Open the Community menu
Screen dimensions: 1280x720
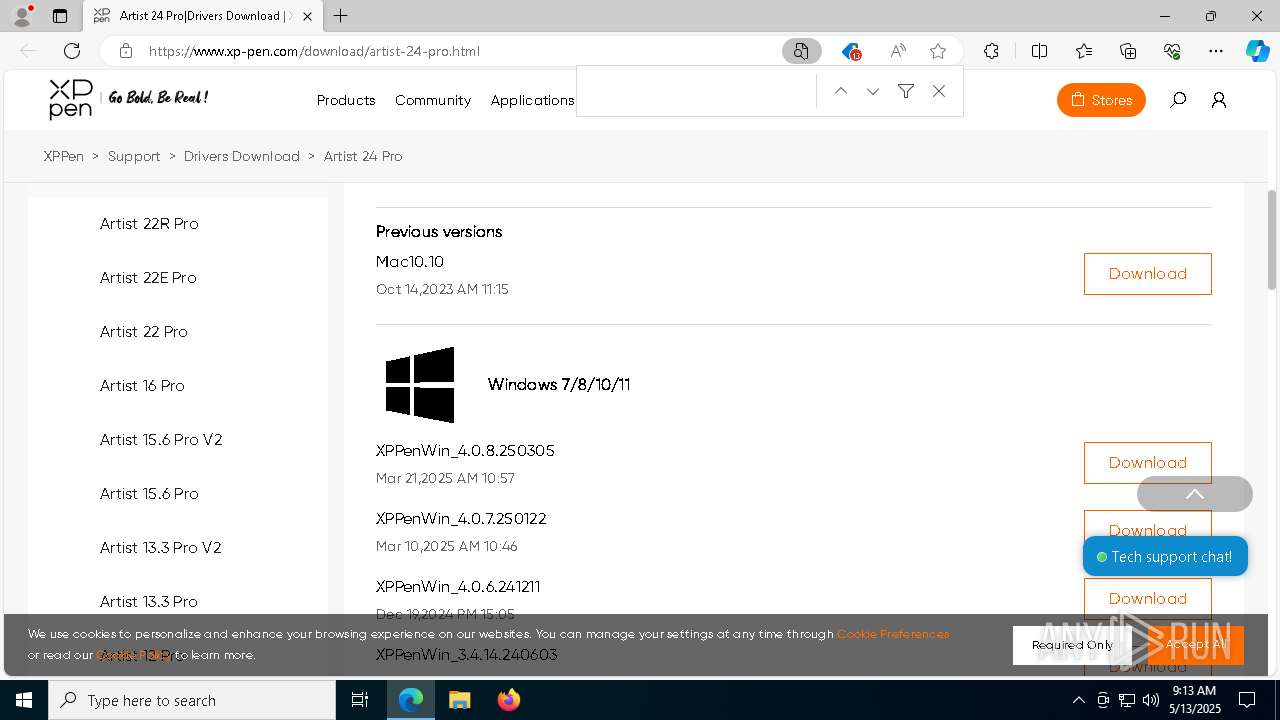tap(433, 100)
